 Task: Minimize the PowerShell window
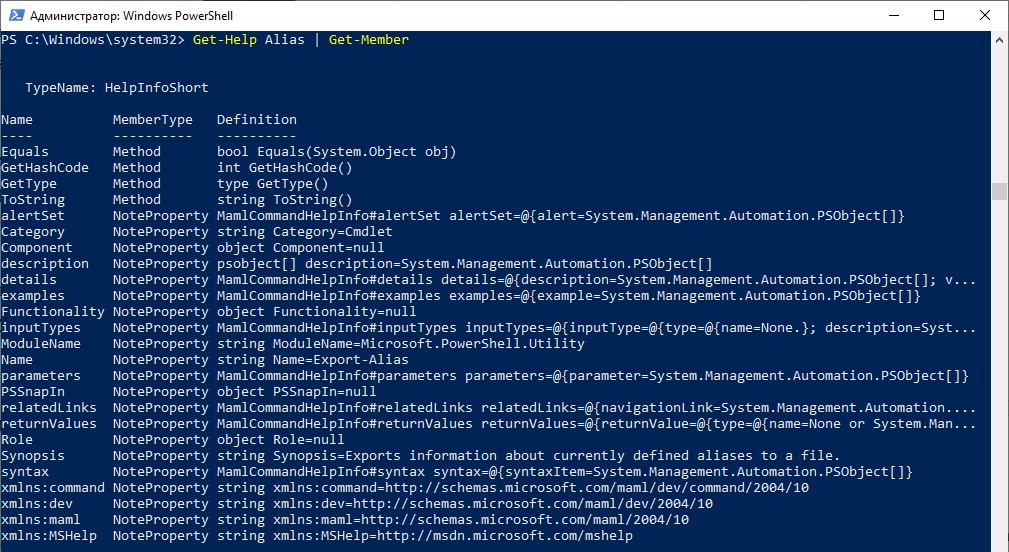point(894,15)
